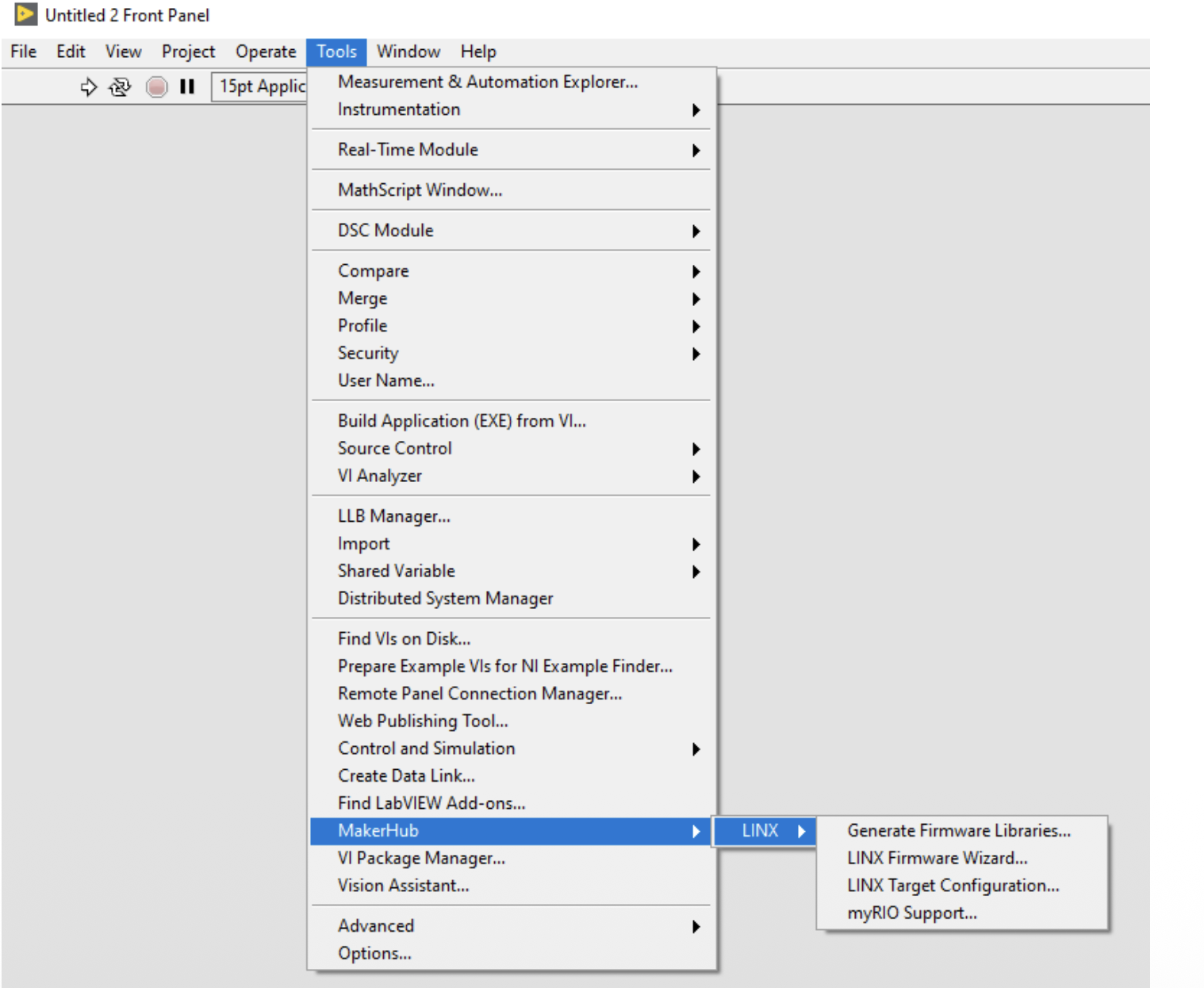Open Options dialog from Tools menu

pyautogui.click(x=512, y=953)
